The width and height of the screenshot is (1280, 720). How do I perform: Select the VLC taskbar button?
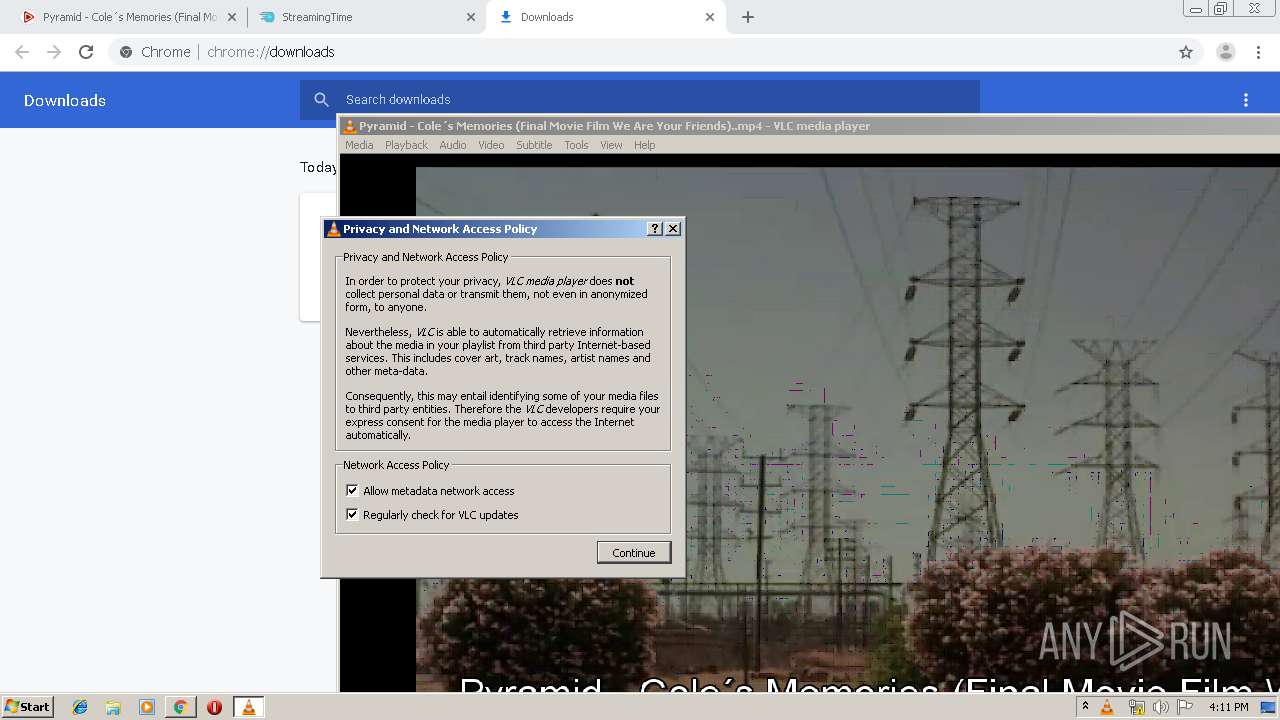[x=248, y=707]
